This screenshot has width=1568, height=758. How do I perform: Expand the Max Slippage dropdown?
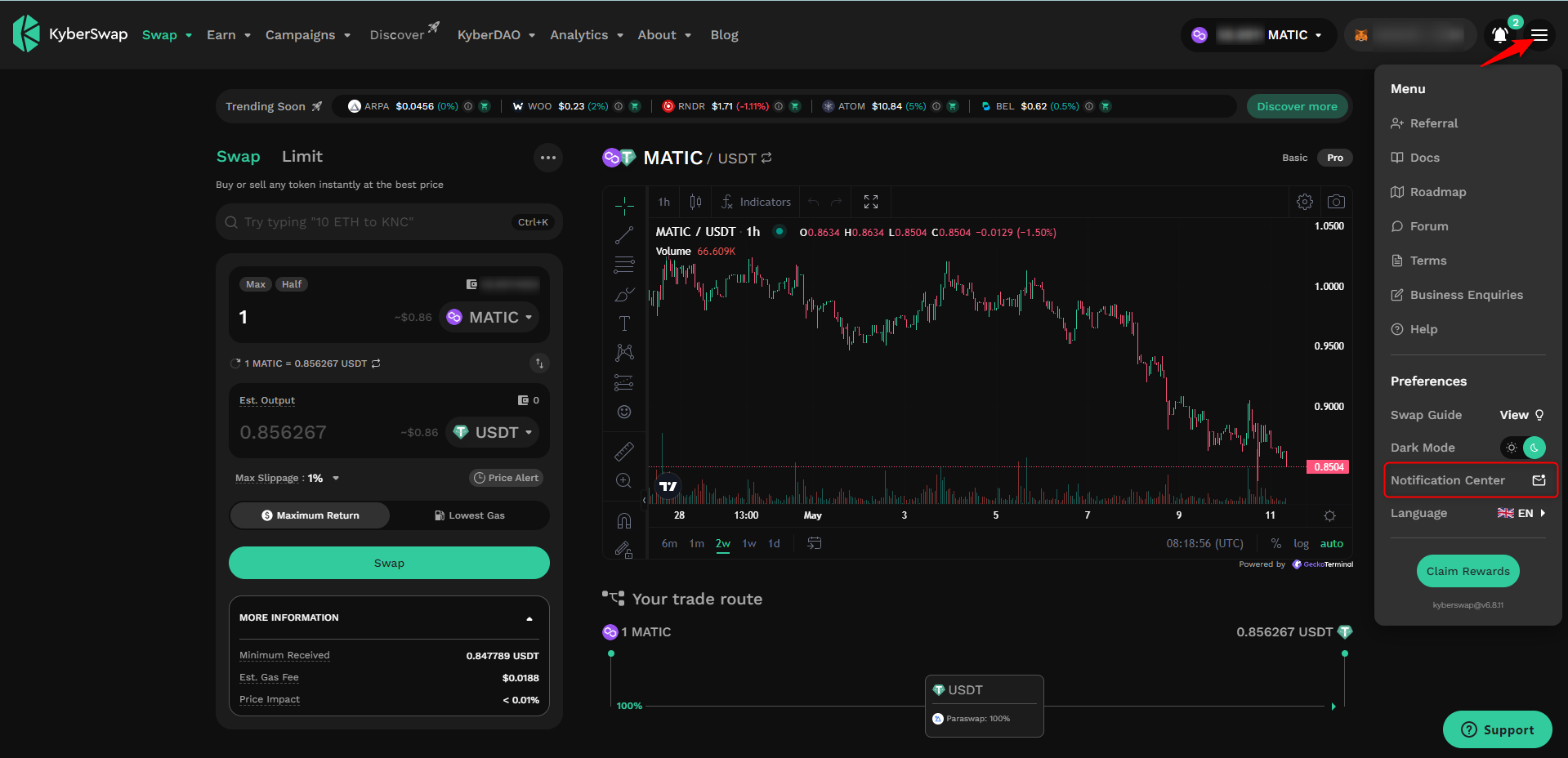pos(336,478)
